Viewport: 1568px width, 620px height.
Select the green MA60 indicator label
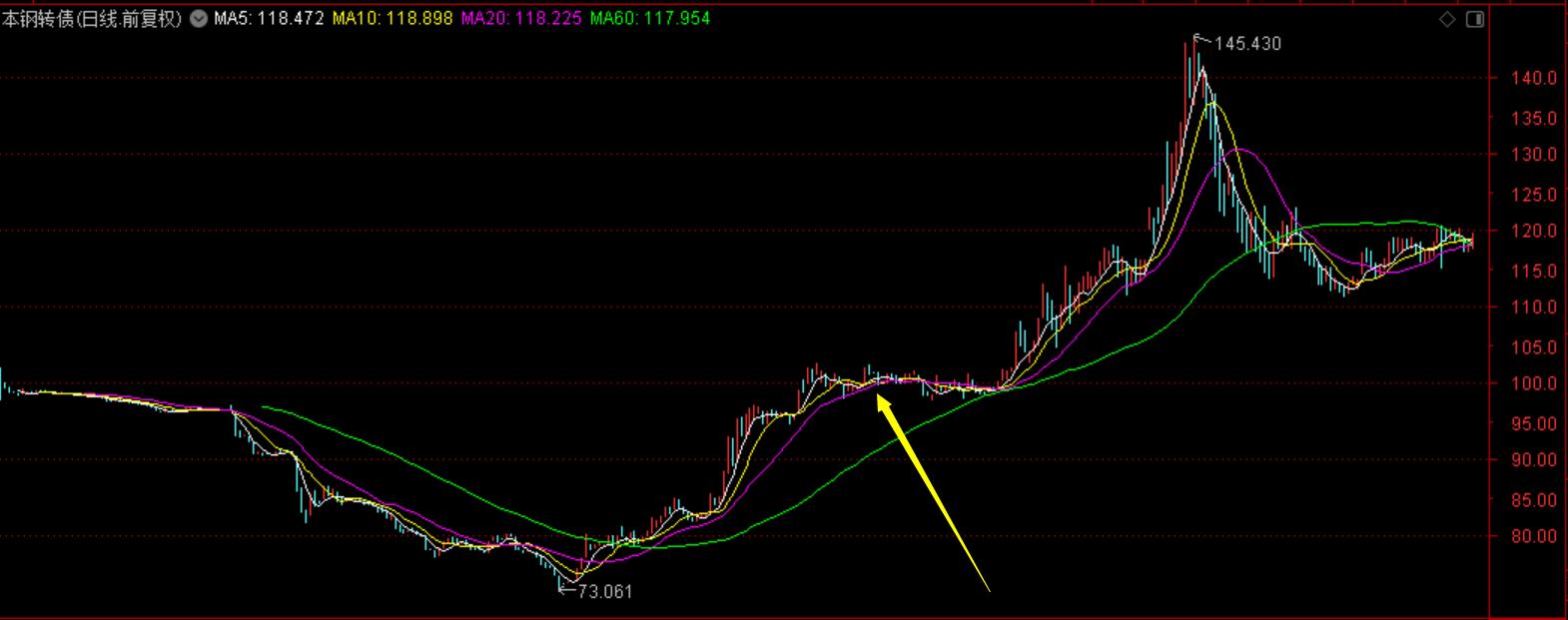649,18
